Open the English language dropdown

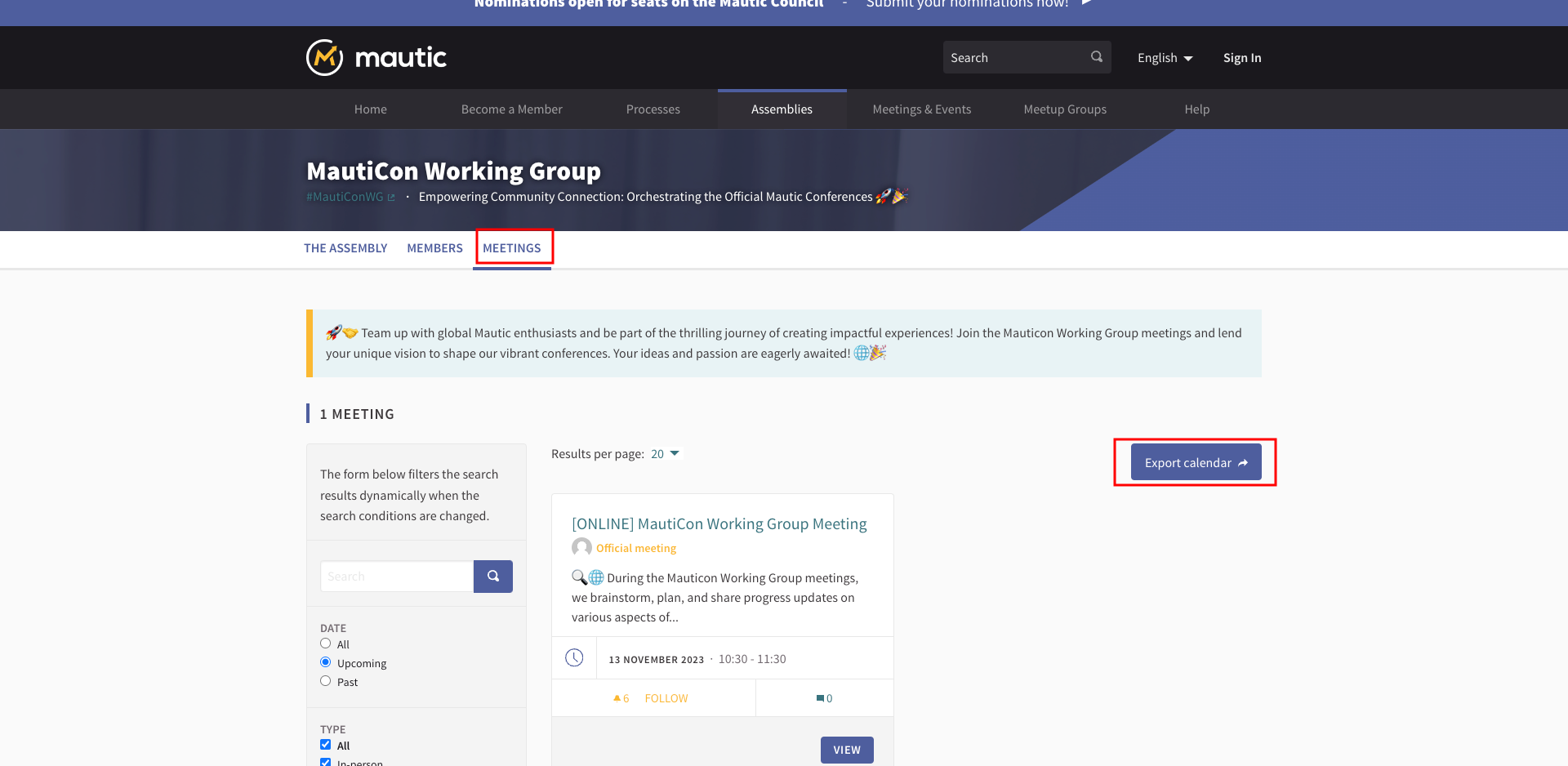coord(1165,58)
